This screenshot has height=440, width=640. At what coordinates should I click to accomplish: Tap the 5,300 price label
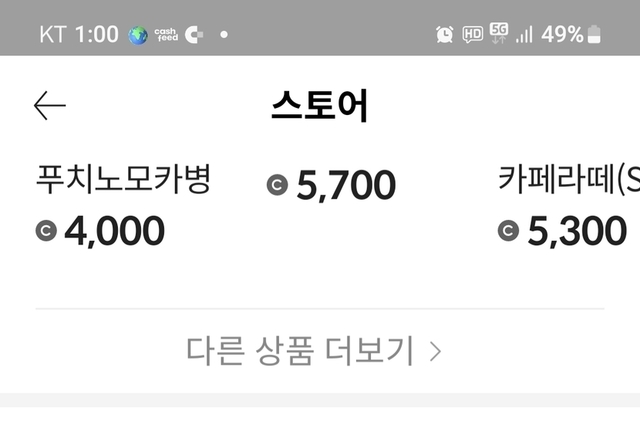coord(576,232)
